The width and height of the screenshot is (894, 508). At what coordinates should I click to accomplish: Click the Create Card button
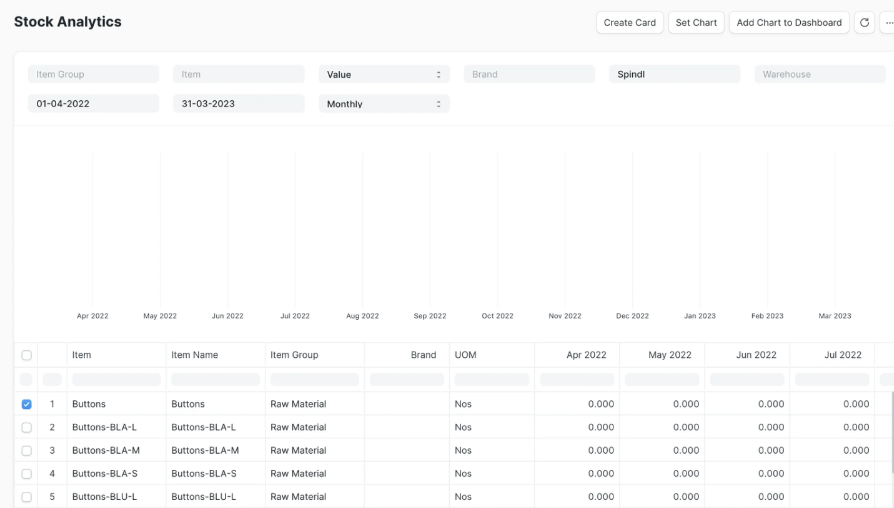[629, 23]
